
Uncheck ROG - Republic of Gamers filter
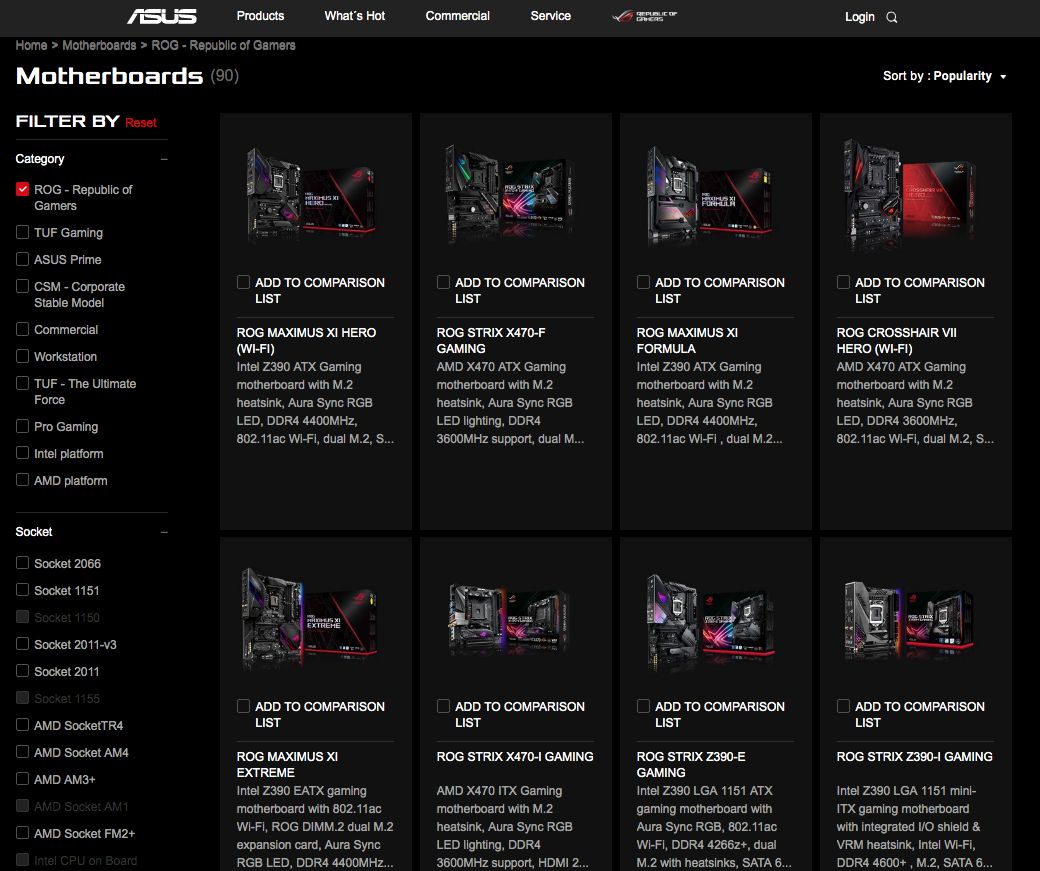pos(23,190)
